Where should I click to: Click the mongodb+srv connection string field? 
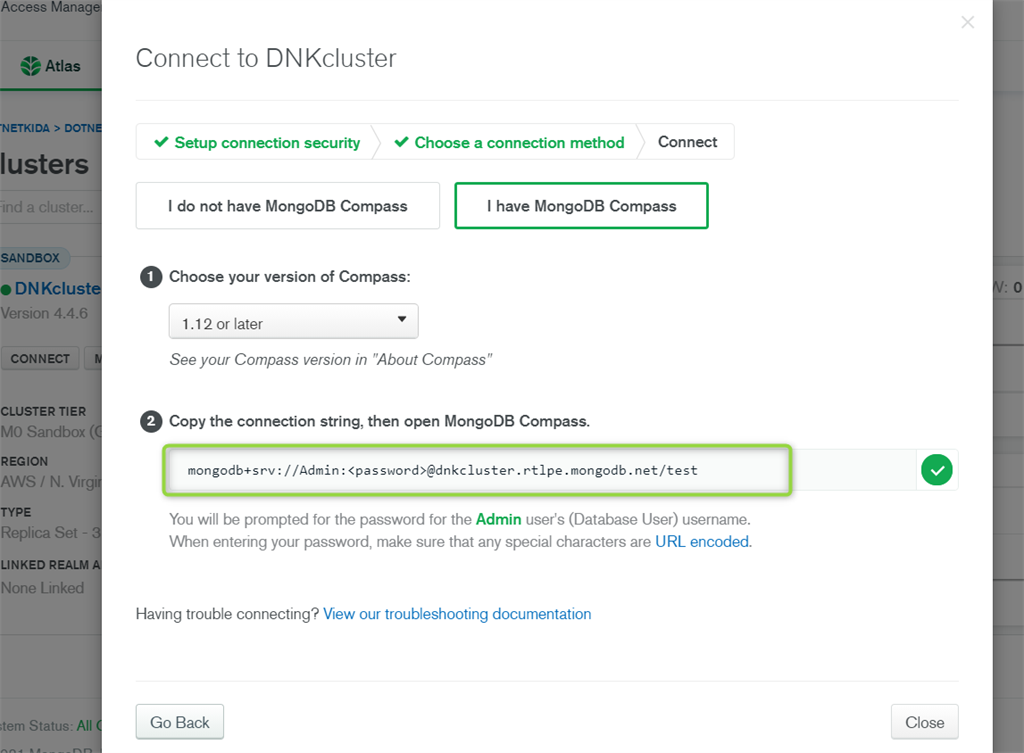pyautogui.click(x=477, y=470)
